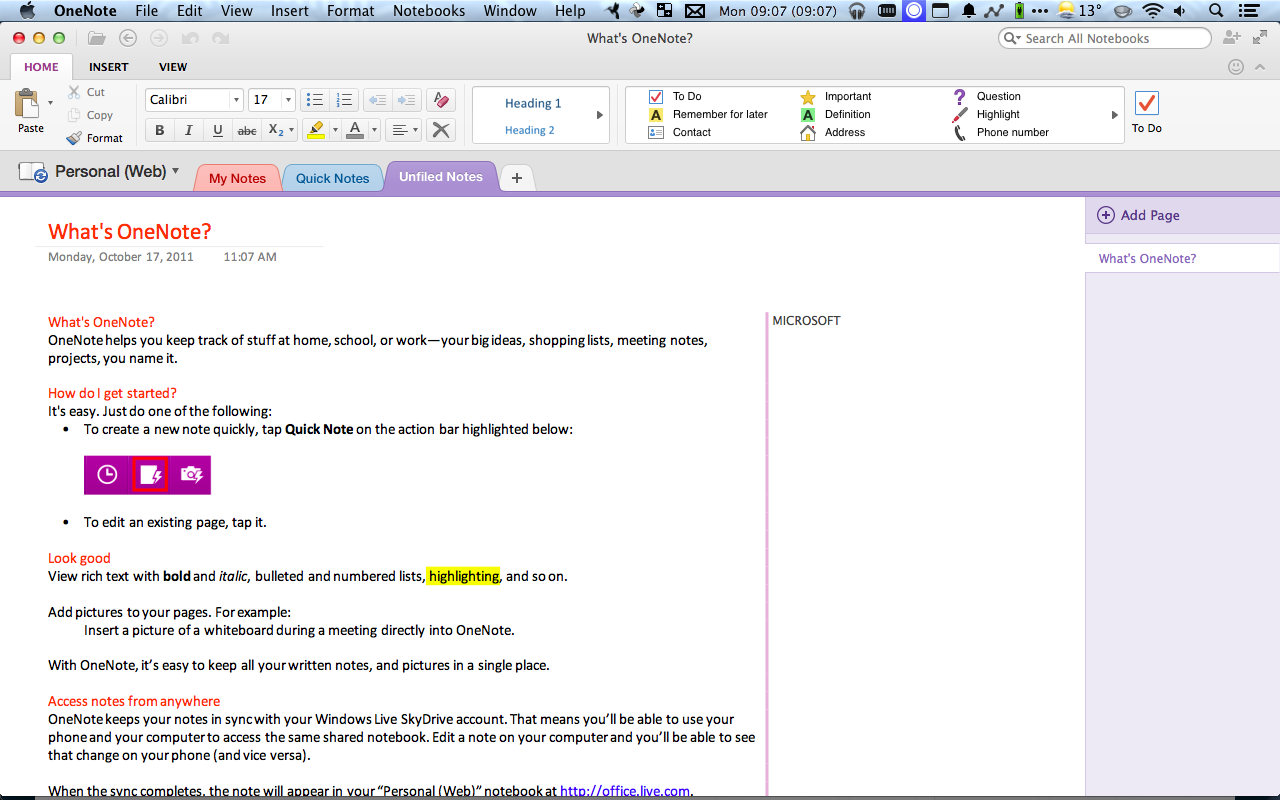The image size is (1280, 800).
Task: Insert a numbered list
Action: click(345, 100)
